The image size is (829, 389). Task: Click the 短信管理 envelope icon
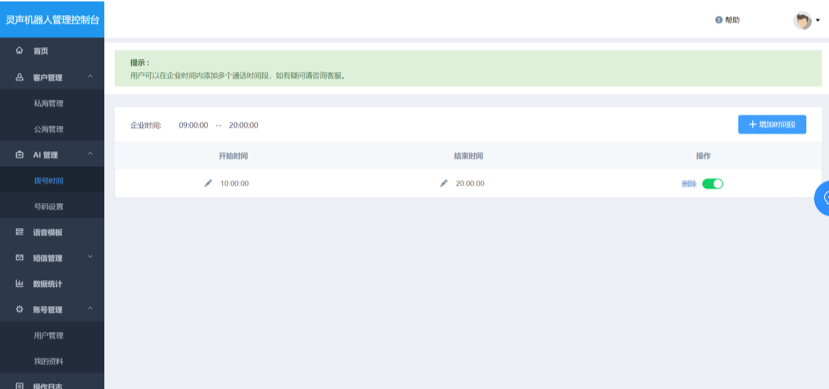point(20,258)
